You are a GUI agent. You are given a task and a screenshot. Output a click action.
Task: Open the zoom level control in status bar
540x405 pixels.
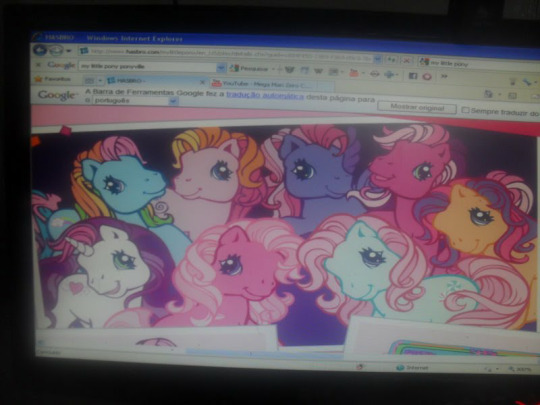point(520,369)
